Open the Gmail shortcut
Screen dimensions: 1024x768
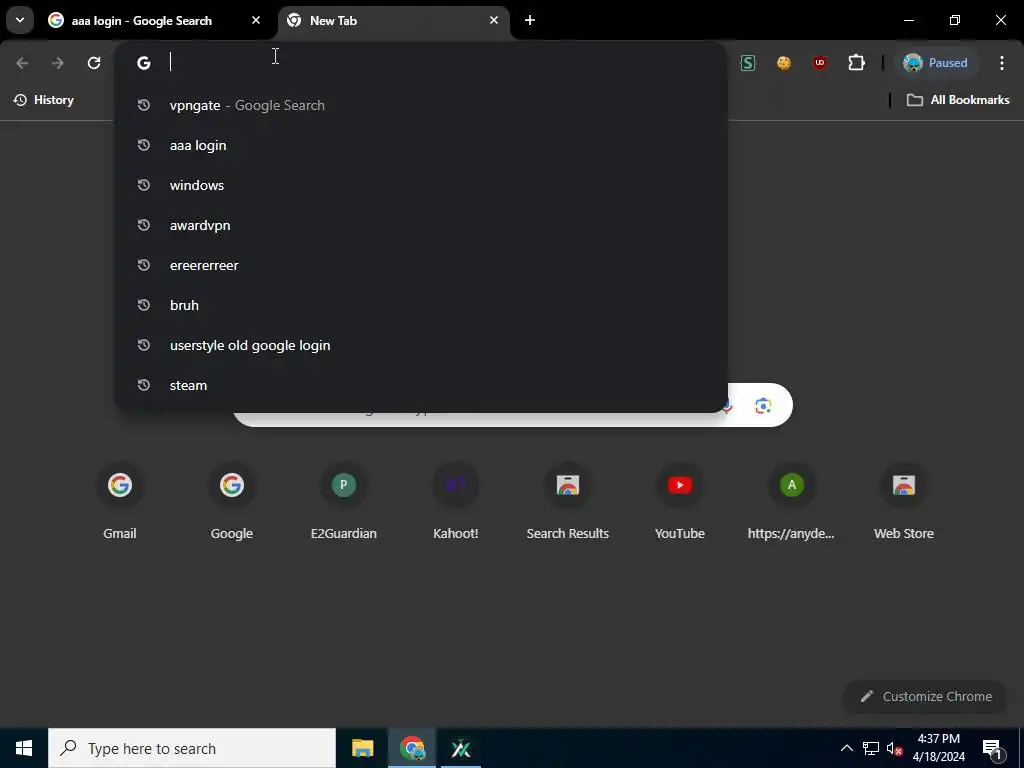[x=120, y=503]
